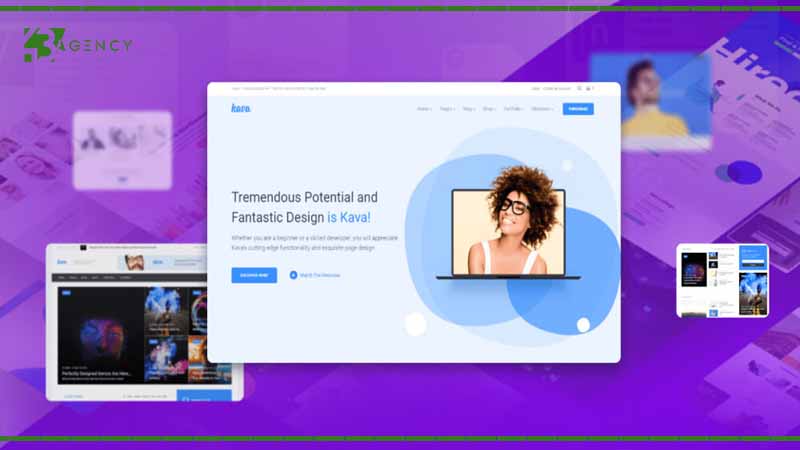This screenshot has height=450, width=800.
Task: Click the Login link in top bar
Action: click(535, 89)
